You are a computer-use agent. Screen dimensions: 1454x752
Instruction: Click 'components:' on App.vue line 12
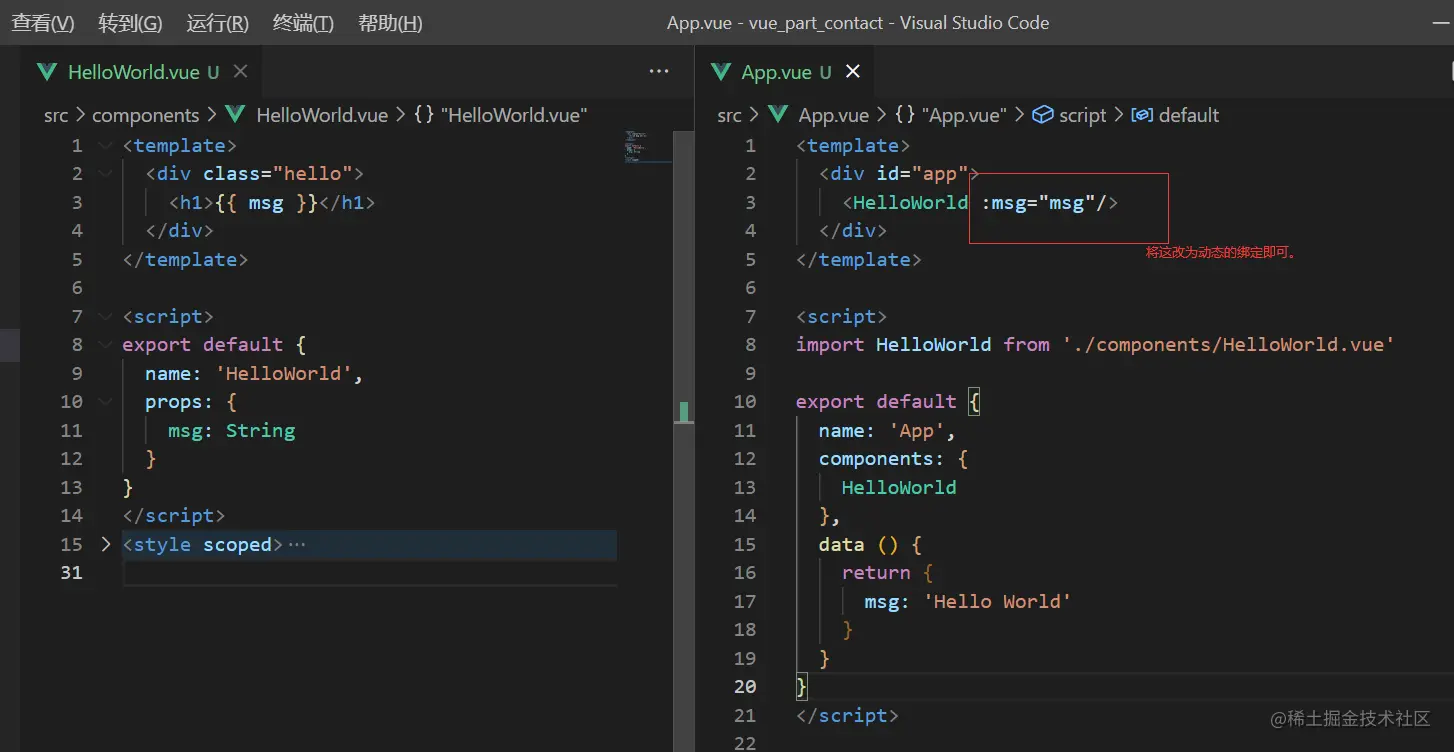[881, 459]
